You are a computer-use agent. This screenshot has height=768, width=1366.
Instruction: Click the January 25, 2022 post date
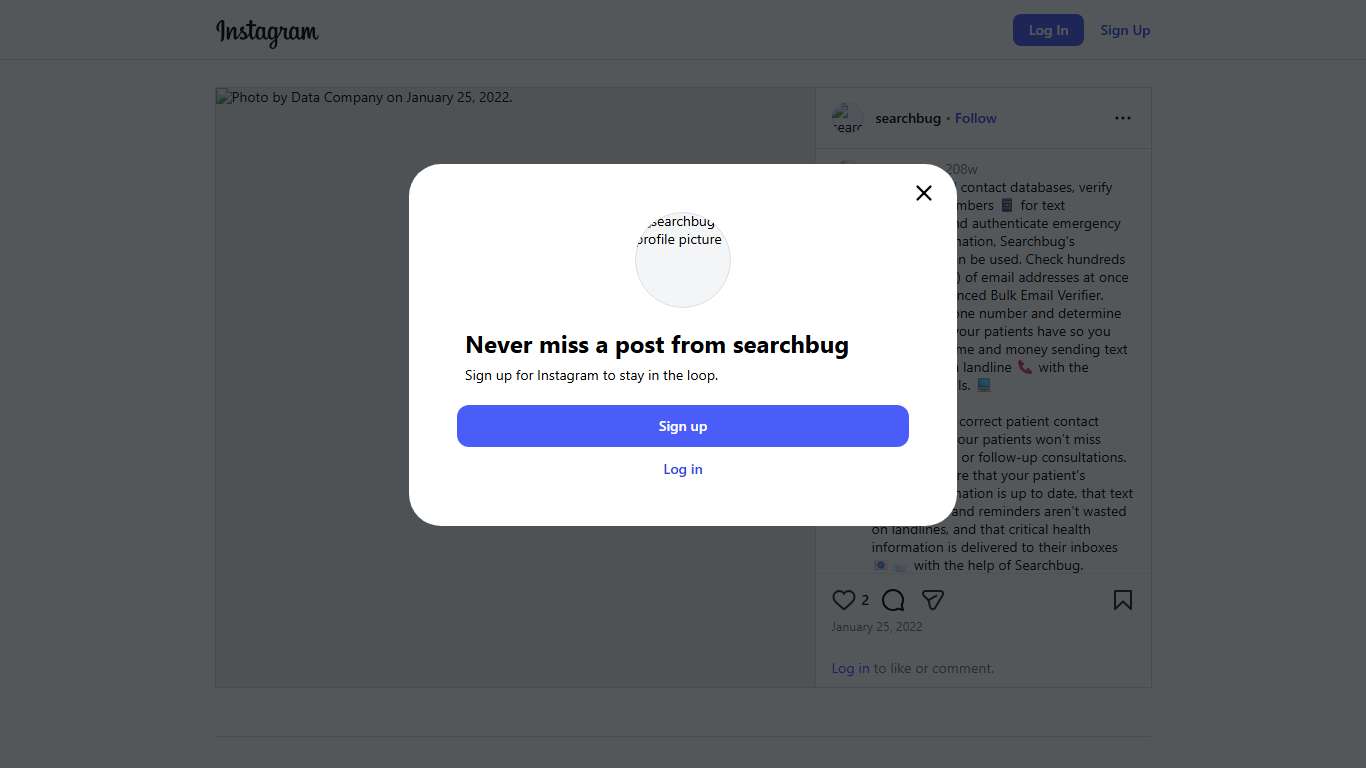coord(877,627)
